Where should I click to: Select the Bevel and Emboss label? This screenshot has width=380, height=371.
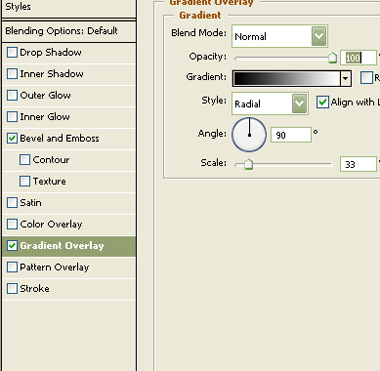59,138
